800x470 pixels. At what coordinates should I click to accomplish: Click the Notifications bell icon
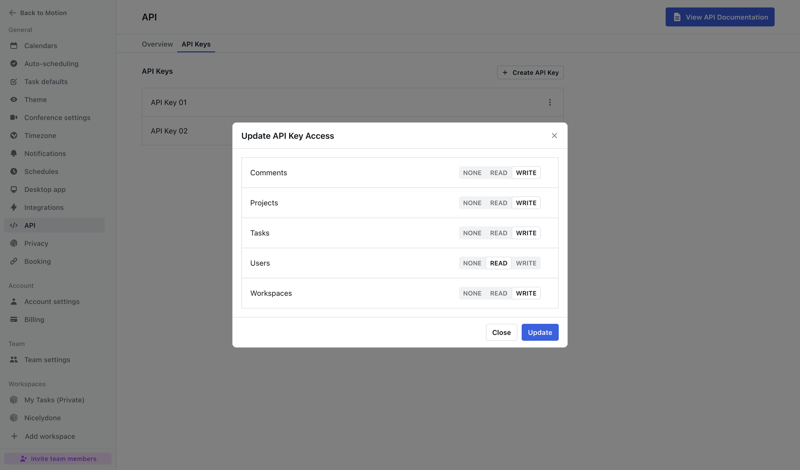[x=14, y=153]
